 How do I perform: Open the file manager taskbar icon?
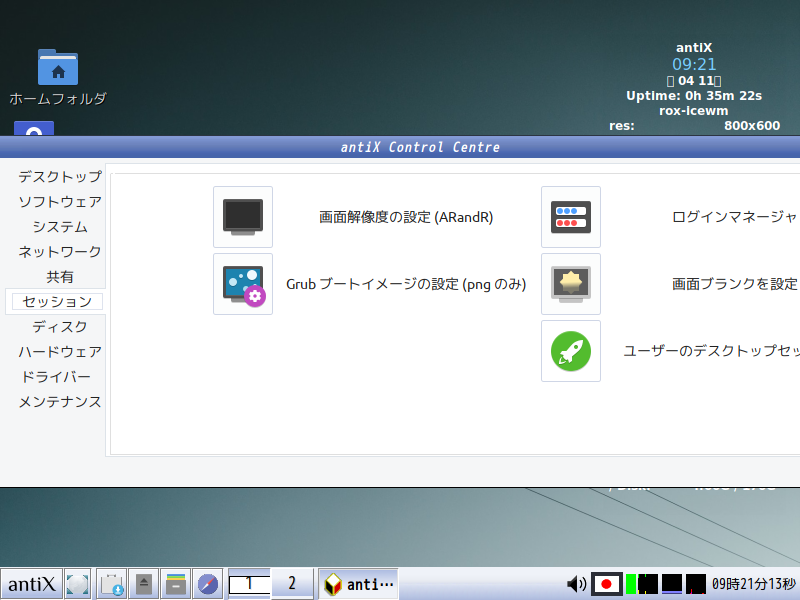[x=176, y=584]
